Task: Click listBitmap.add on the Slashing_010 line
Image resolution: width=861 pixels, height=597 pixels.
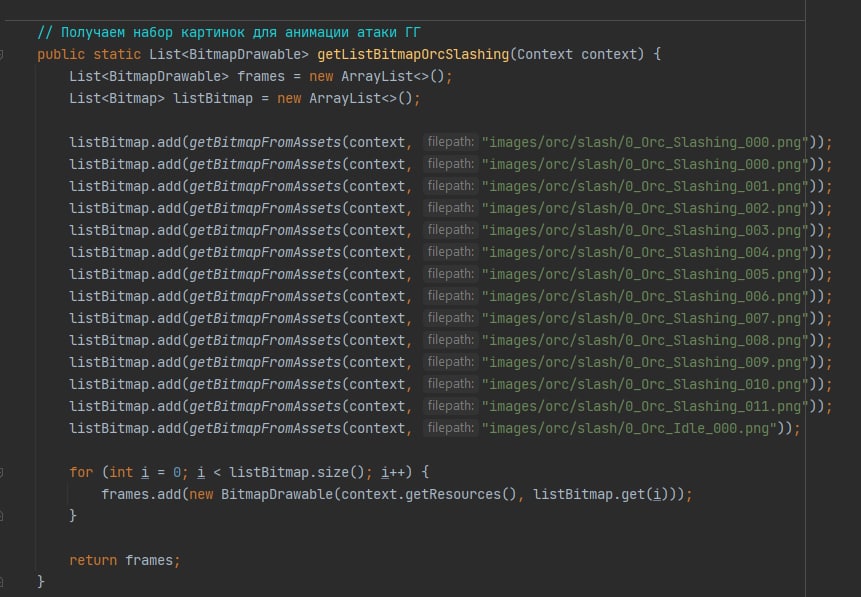Action: coord(125,384)
